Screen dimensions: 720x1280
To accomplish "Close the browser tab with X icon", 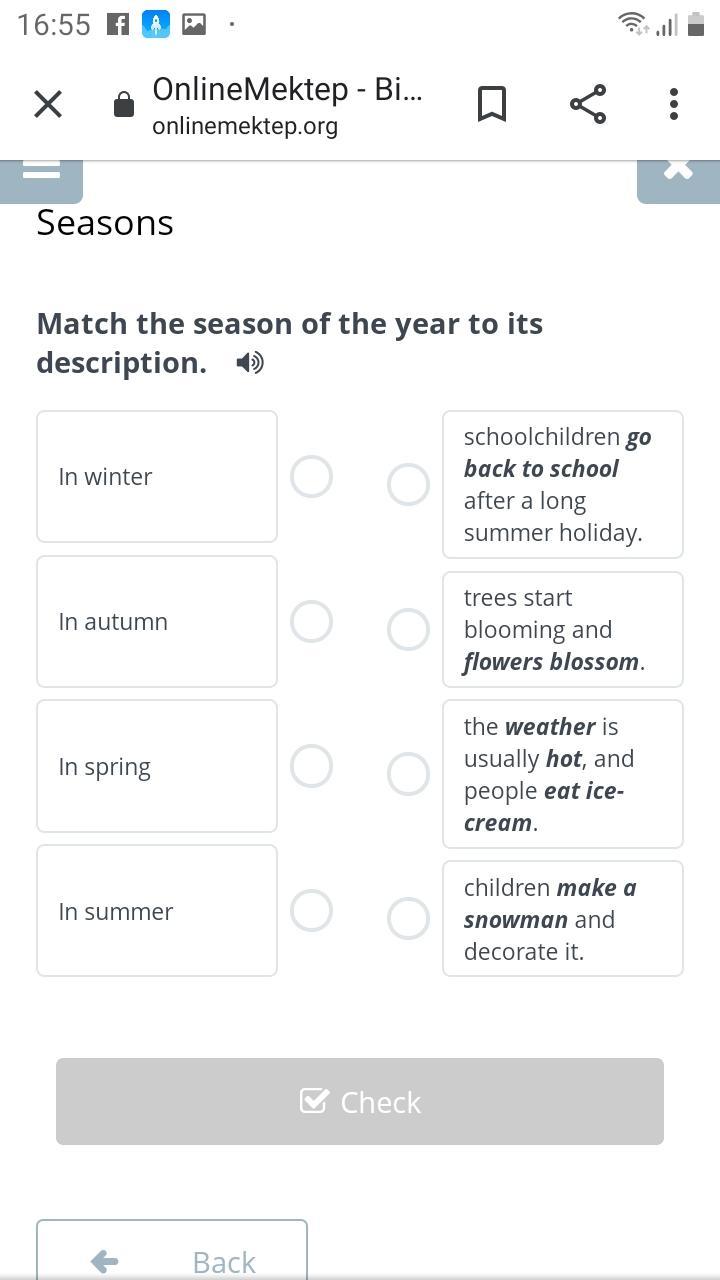I will [x=48, y=104].
